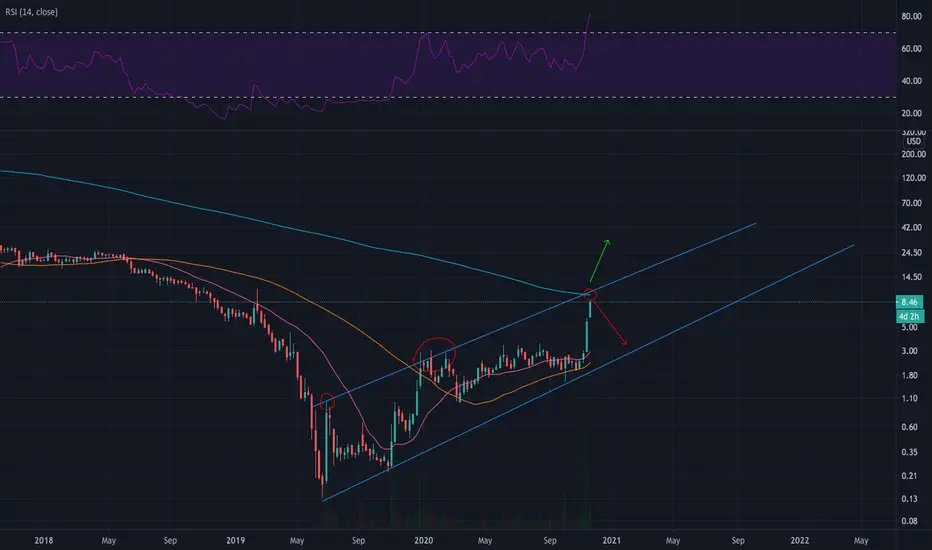Click the 2018 label on time axis

(43, 540)
